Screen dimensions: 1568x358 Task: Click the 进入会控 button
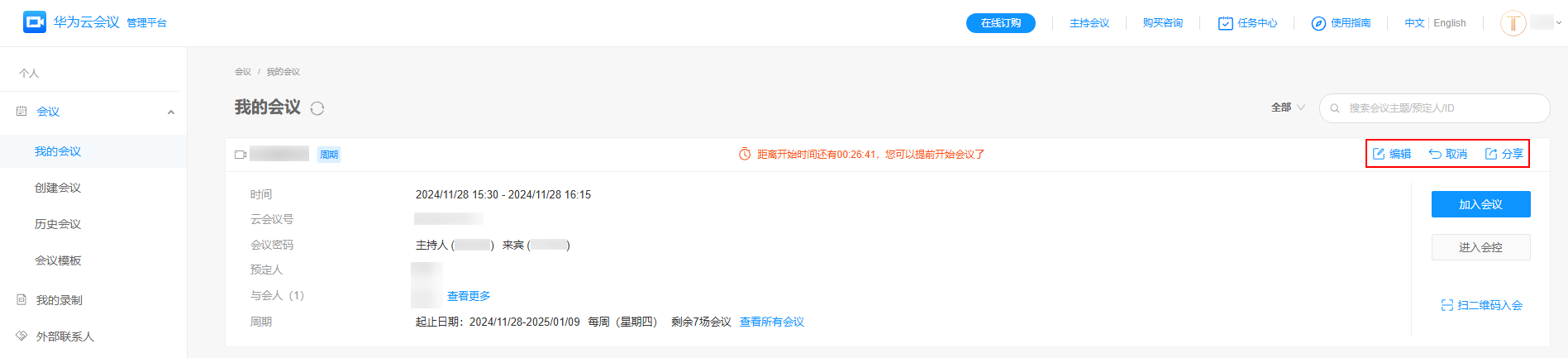click(1480, 247)
